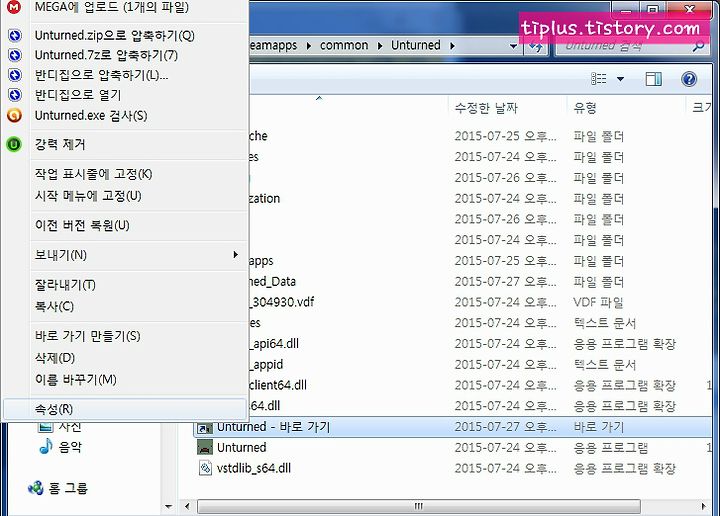
Task: Click the refresh button beside address bar
Action: coord(536,46)
